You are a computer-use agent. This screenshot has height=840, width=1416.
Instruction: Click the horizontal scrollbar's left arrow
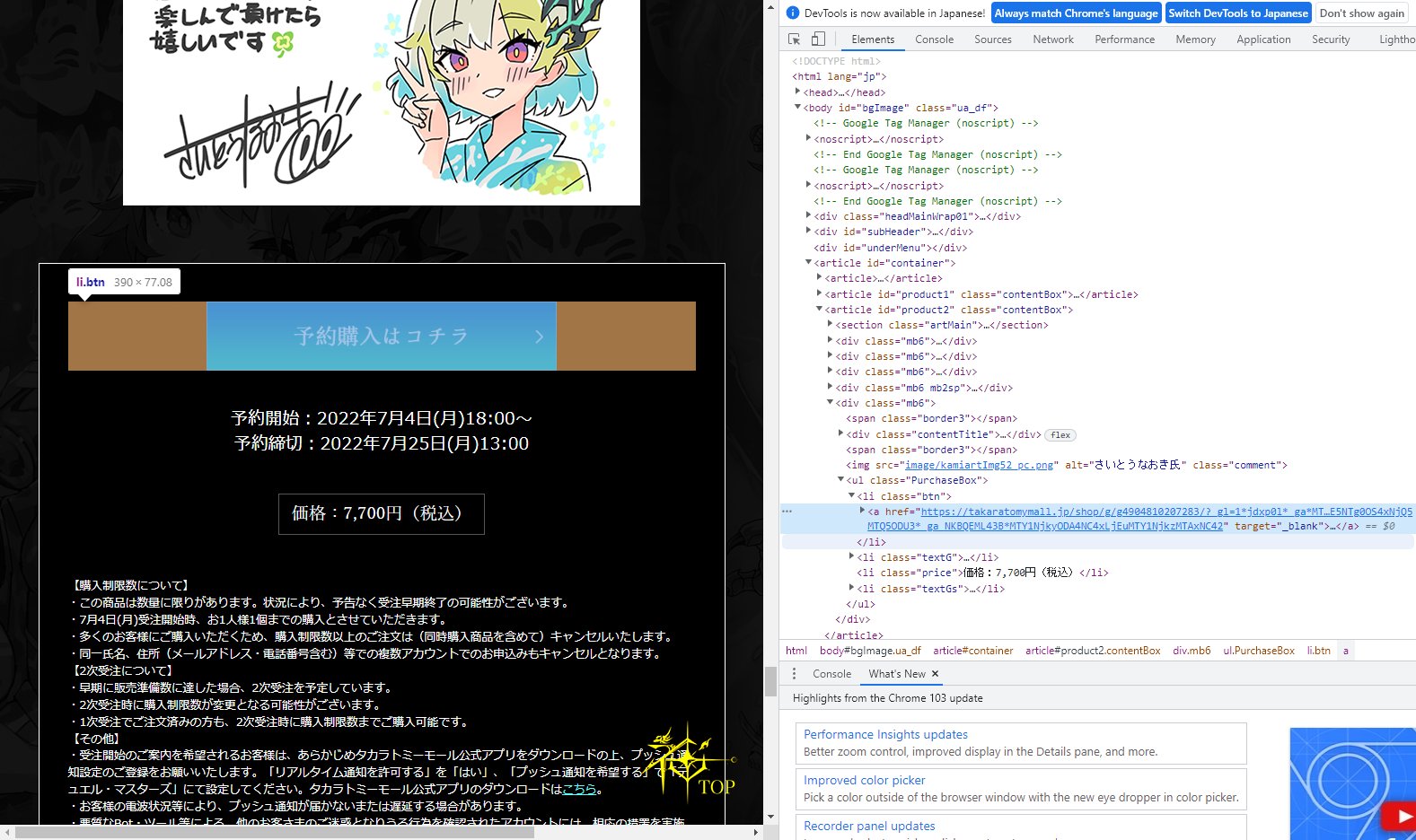pos(6,832)
